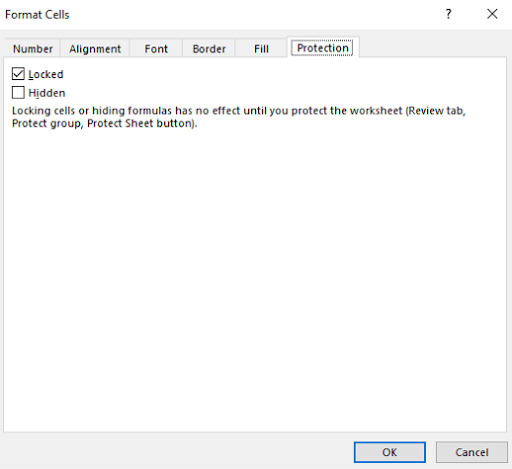Switch to the Fill tab
512x469 pixels.
[x=261, y=49]
